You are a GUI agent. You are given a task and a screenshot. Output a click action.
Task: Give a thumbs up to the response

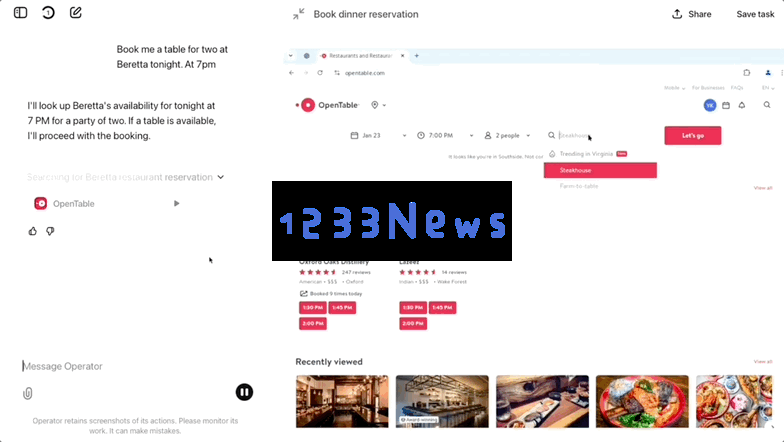click(32, 231)
